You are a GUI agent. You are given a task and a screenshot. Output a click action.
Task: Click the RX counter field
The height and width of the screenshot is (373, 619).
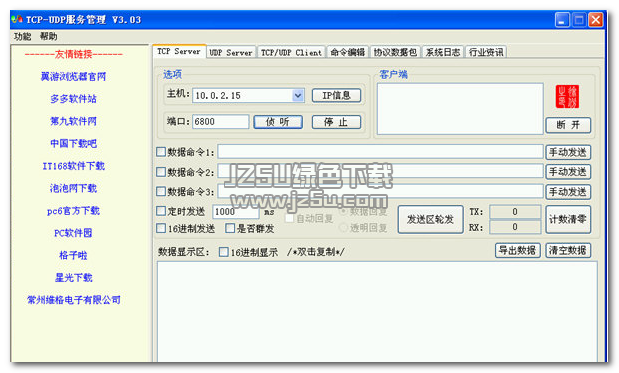[x=515, y=227]
